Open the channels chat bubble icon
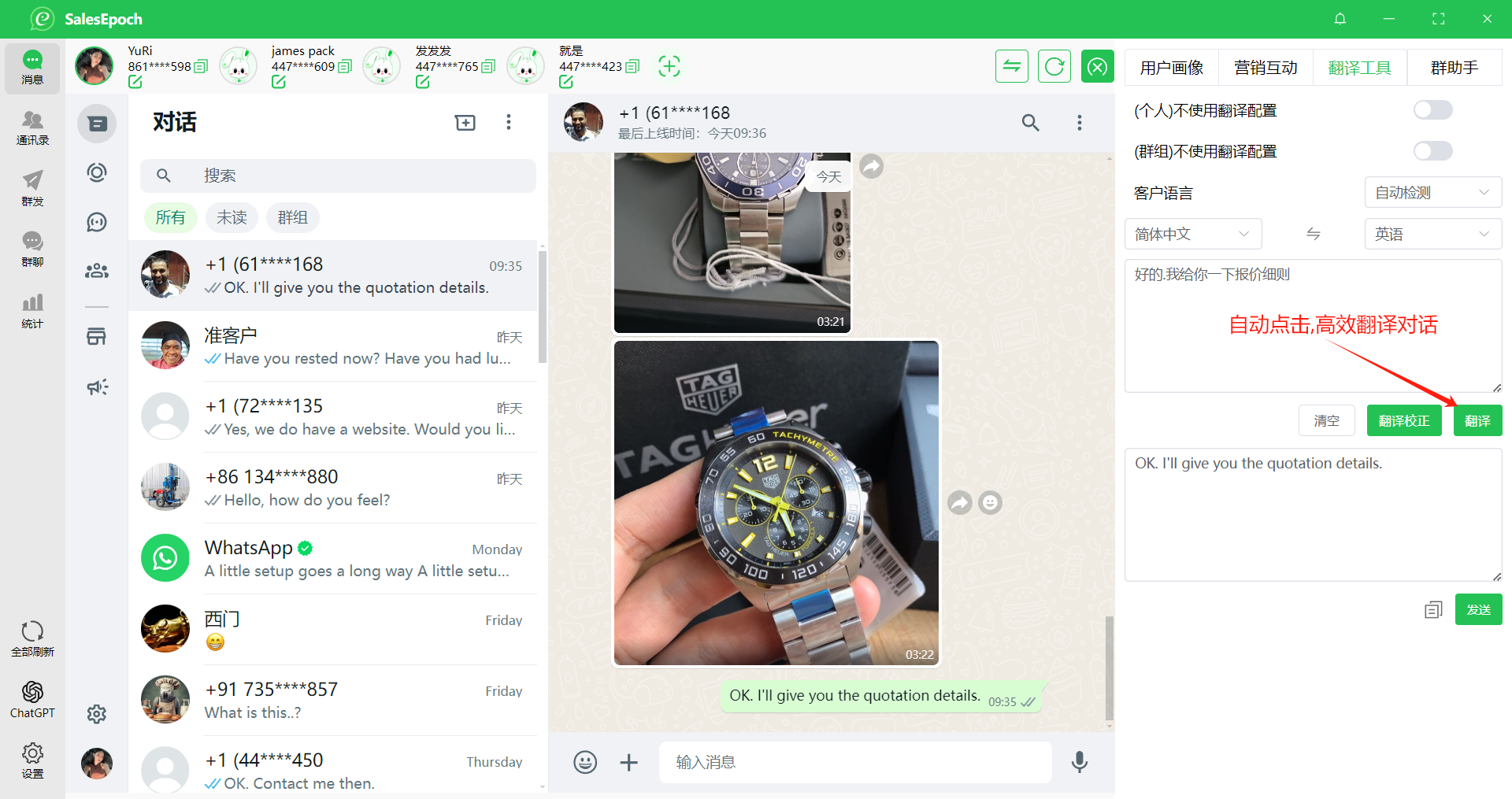 tap(97, 222)
